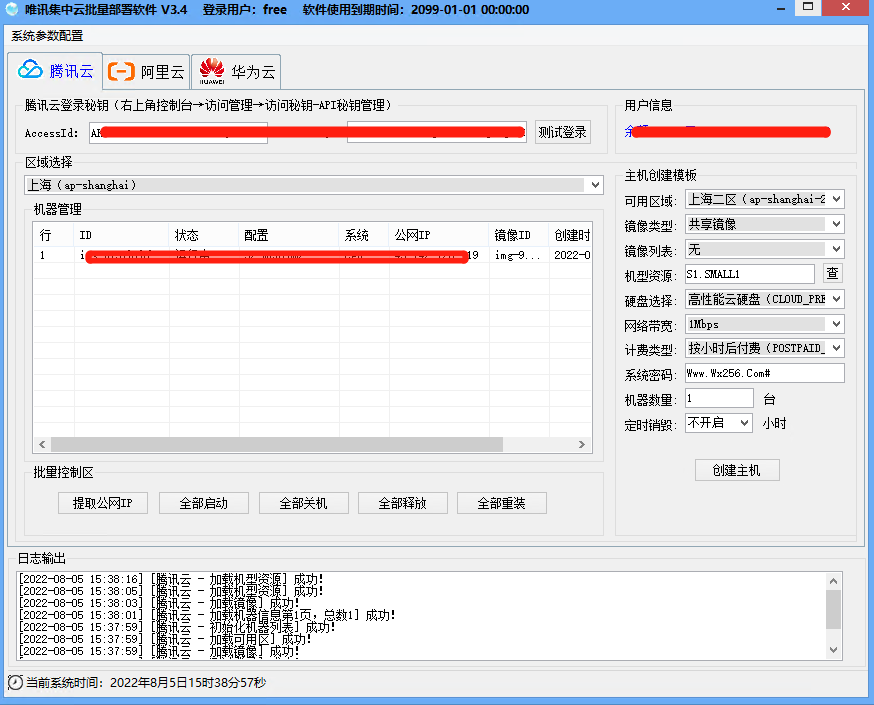Viewport: 874px width, 705px height.
Task: Click the 状态 column header
Action: 204,235
